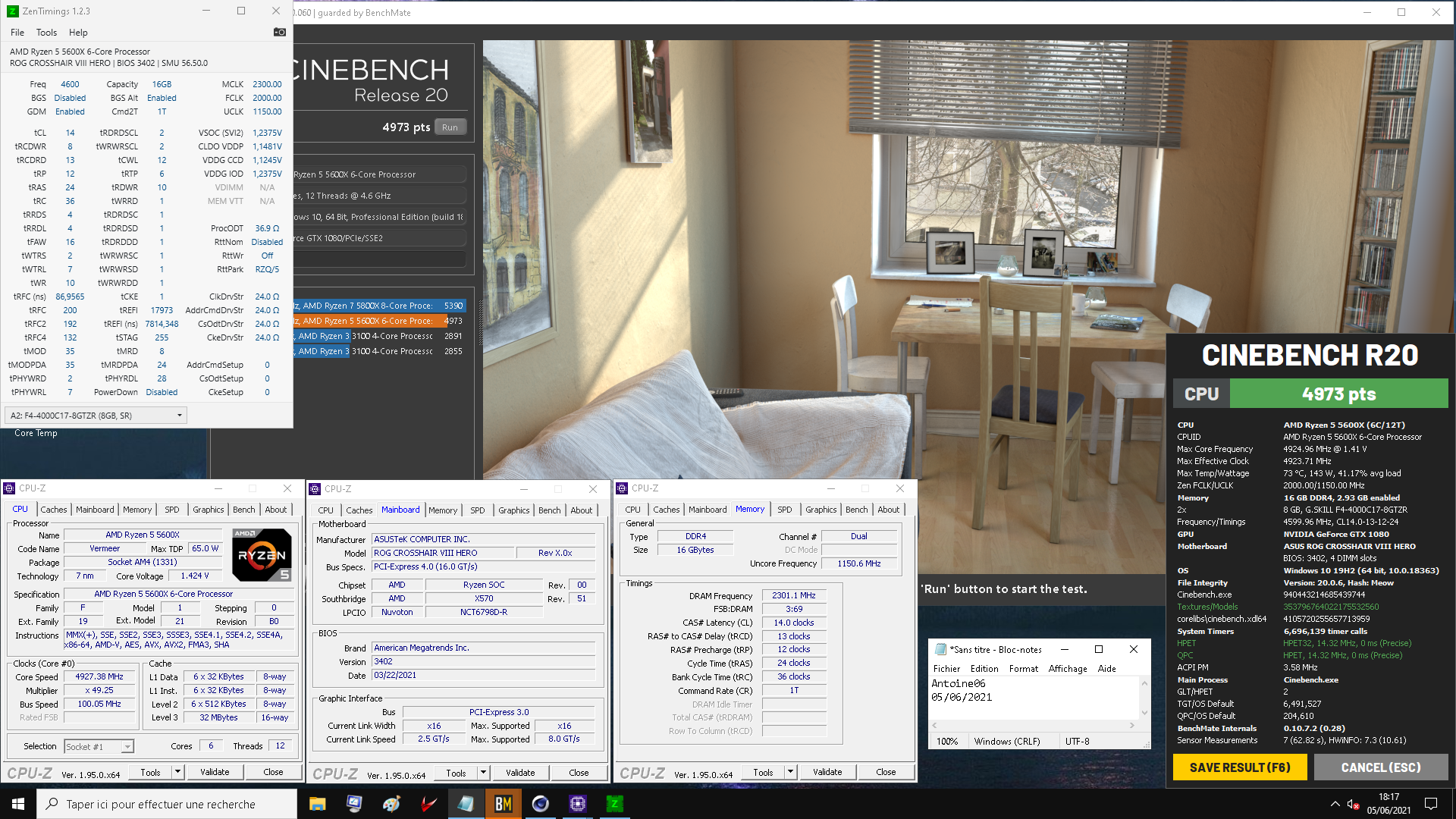Click the green Textures/Models entry in BenchMate
The height and width of the screenshot is (819, 1456).
pos(1207,607)
